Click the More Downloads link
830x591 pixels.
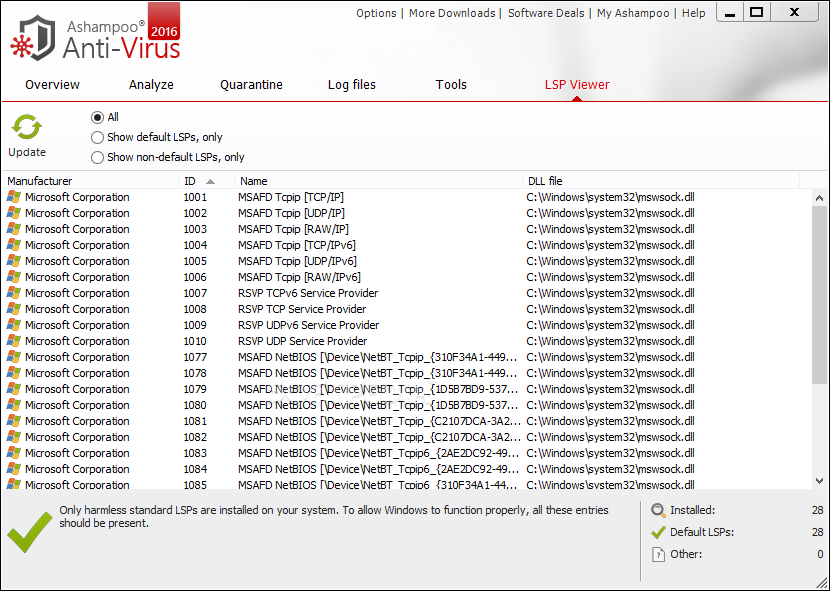coord(452,13)
